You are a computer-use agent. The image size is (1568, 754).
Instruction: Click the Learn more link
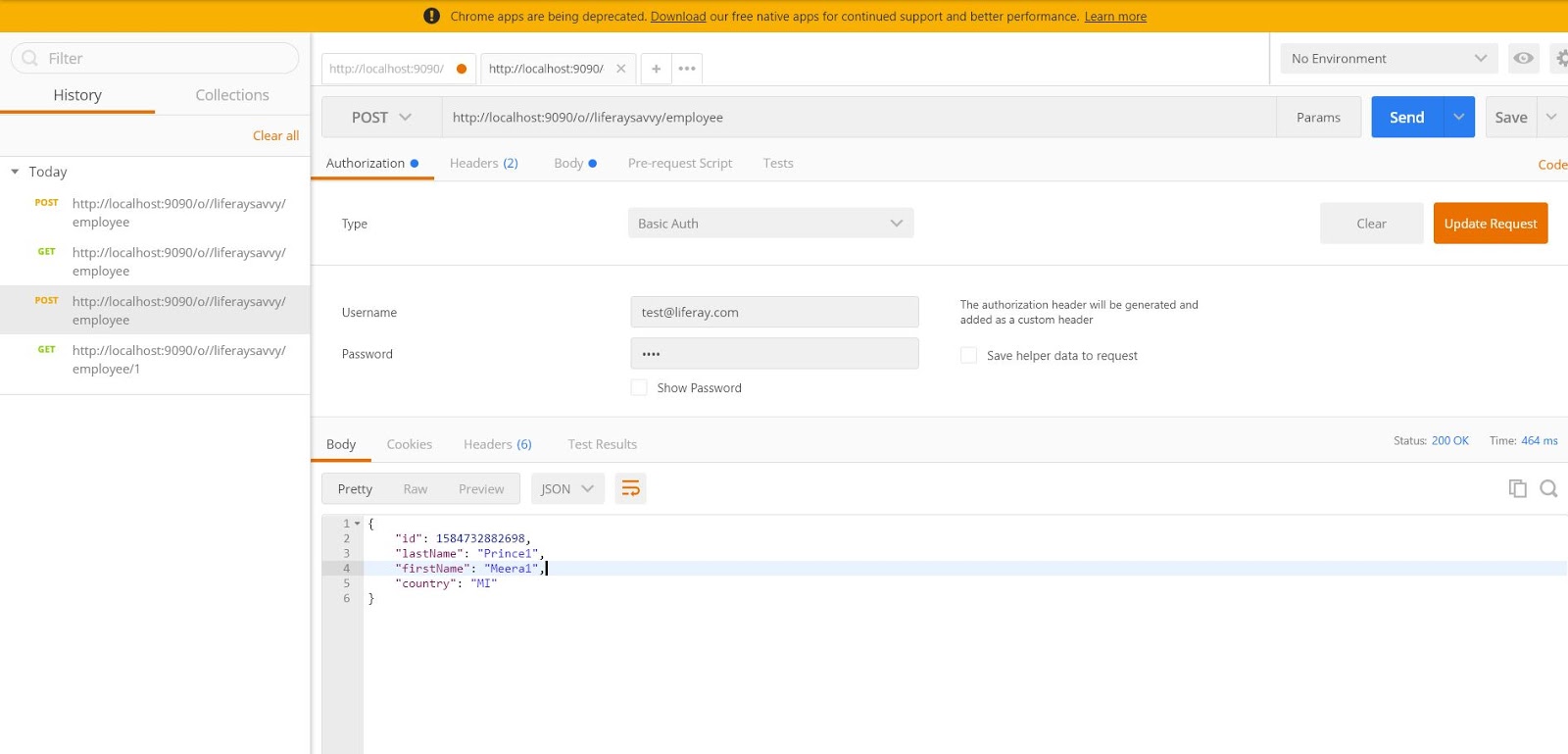point(1115,17)
